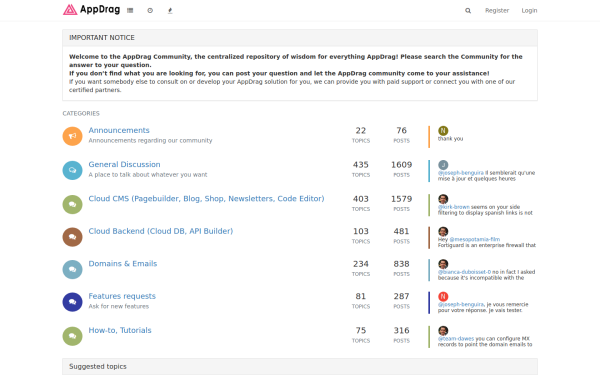
Task: Click the 22 topics count for Announcements
Action: coord(360,130)
